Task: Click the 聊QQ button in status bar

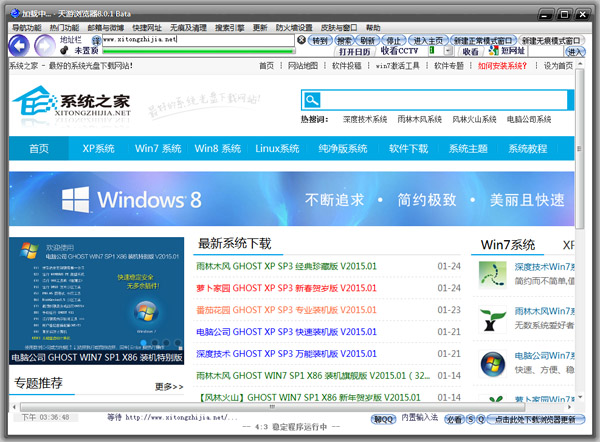Action: (382, 418)
